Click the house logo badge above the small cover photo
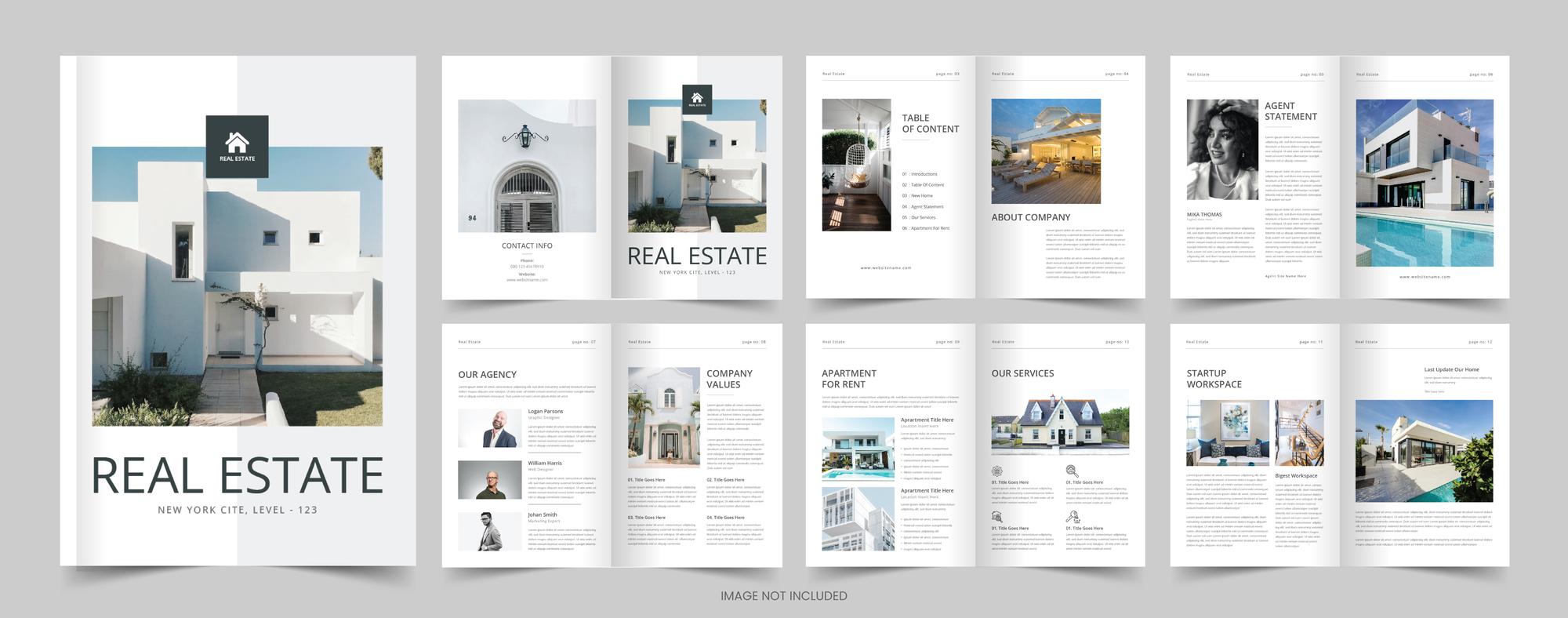Viewport: 1568px width, 618px height. 697,99
